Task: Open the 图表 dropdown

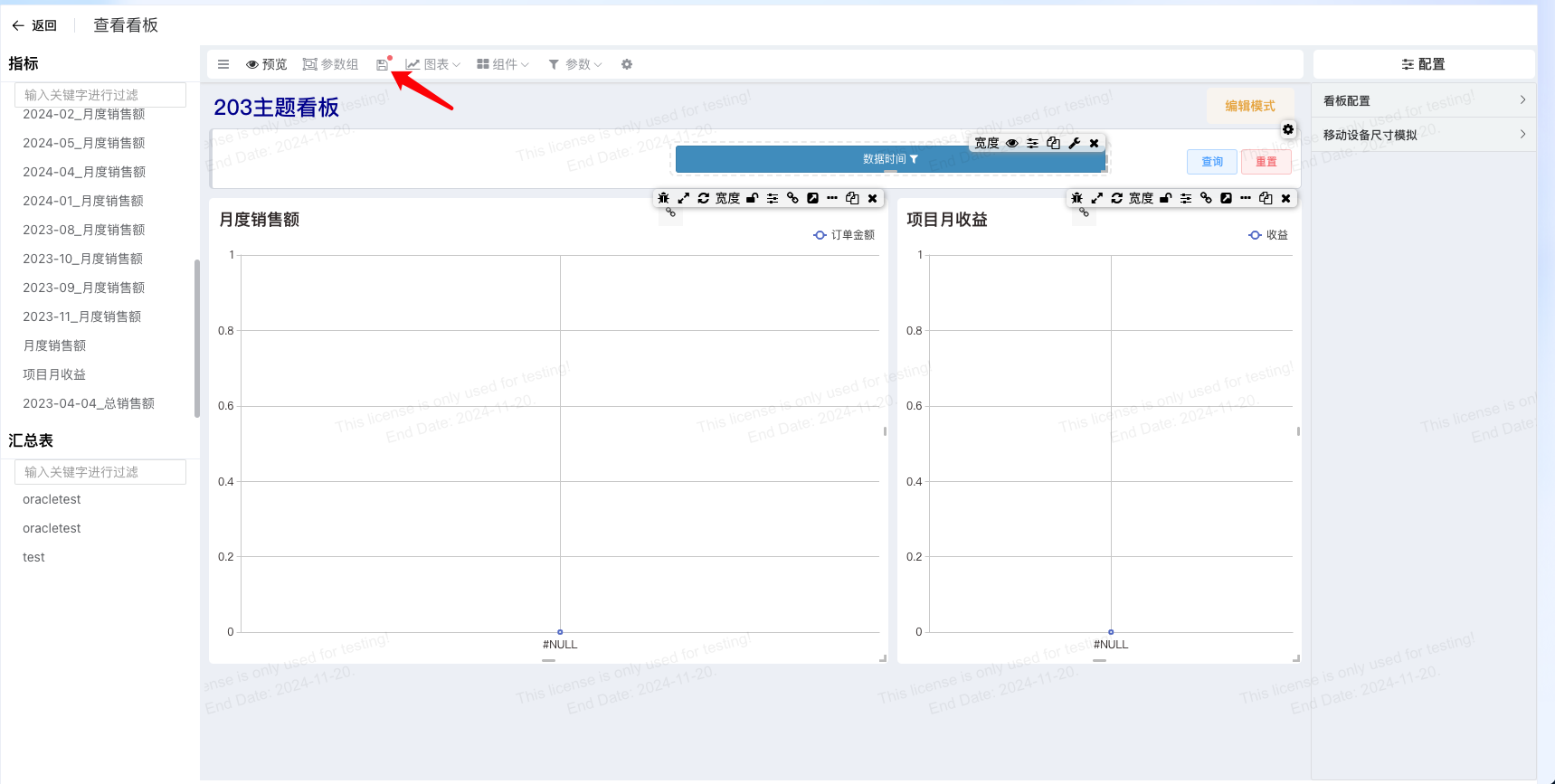Action: click(x=433, y=64)
